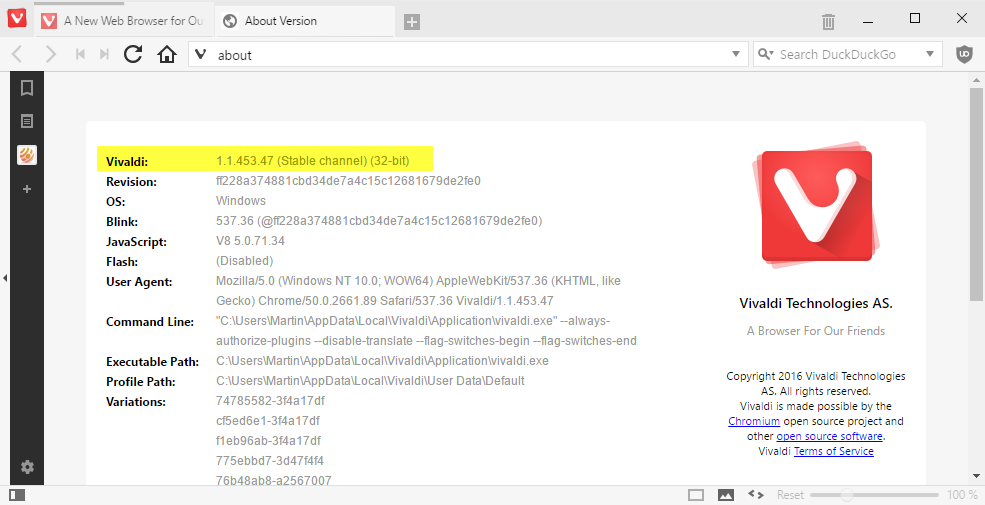Image resolution: width=985 pixels, height=505 pixels.
Task: Switch to the A New Web Browser tab
Action: point(123,21)
